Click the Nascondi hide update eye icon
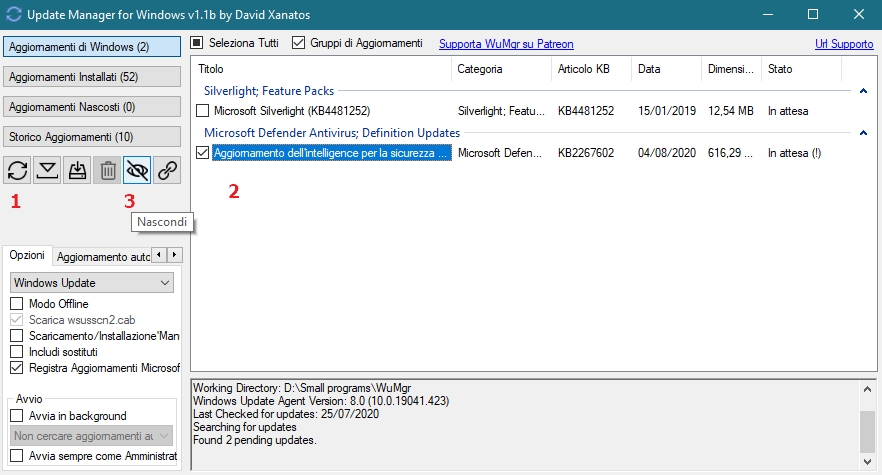This screenshot has width=882, height=475. click(137, 170)
